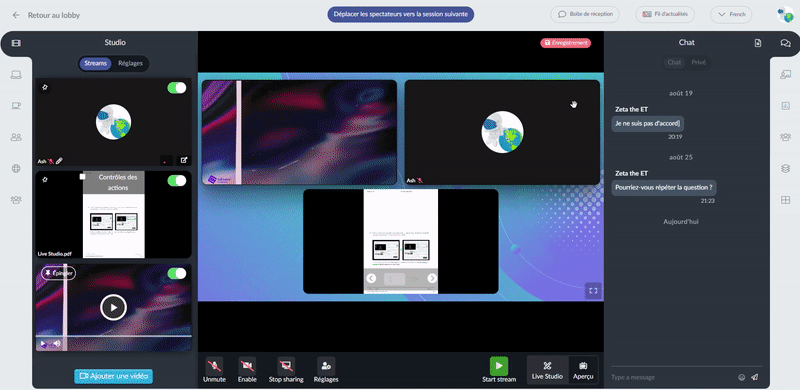Click Ajouter une vidéo button

[113, 376]
